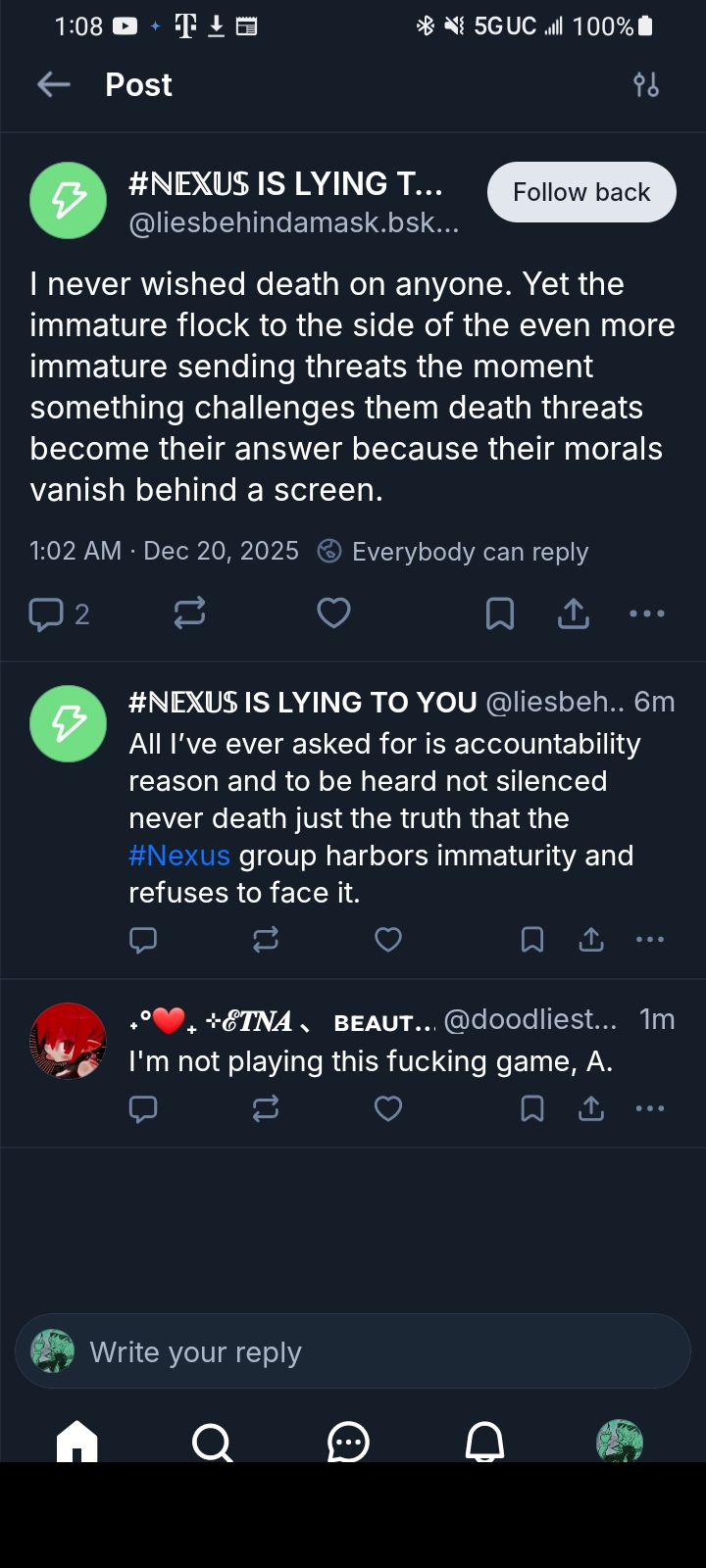This screenshot has width=706, height=1568.
Task: Share the main post
Action: (574, 613)
